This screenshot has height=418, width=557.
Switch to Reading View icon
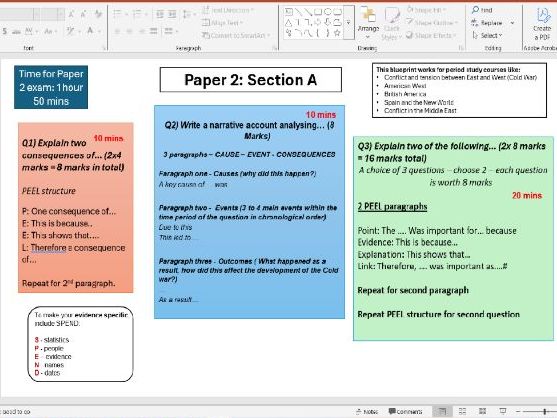click(482, 411)
